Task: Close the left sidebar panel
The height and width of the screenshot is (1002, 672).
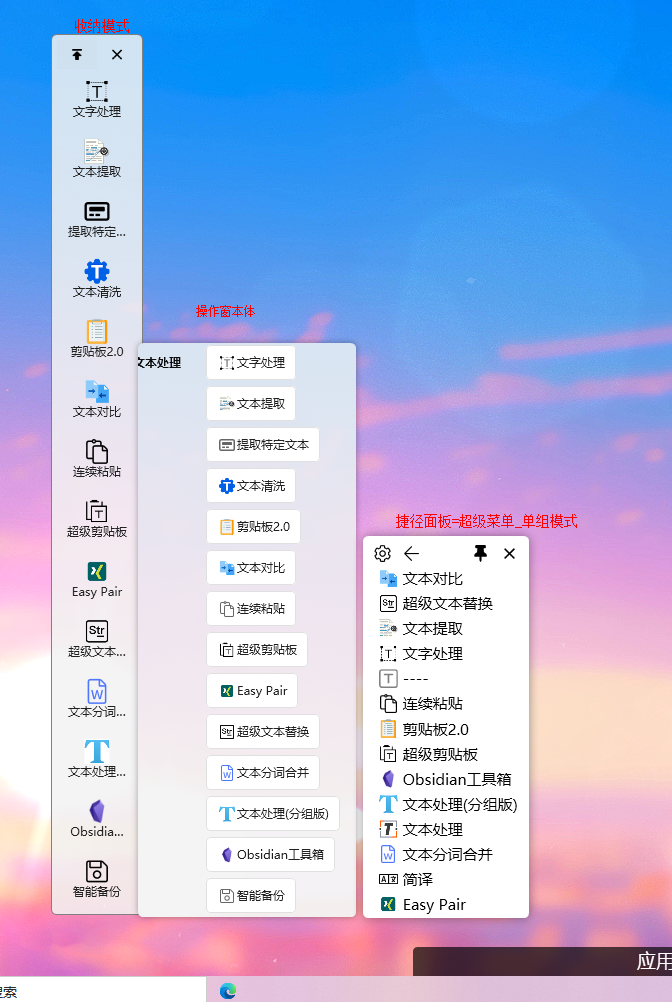Action: click(x=117, y=54)
